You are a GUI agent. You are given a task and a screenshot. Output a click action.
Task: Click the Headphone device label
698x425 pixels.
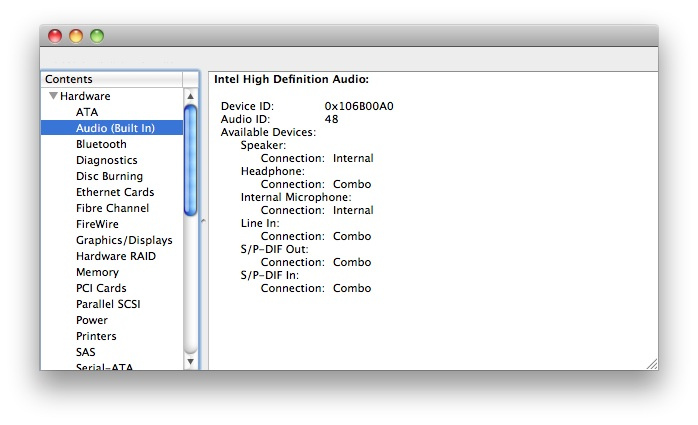[272, 171]
